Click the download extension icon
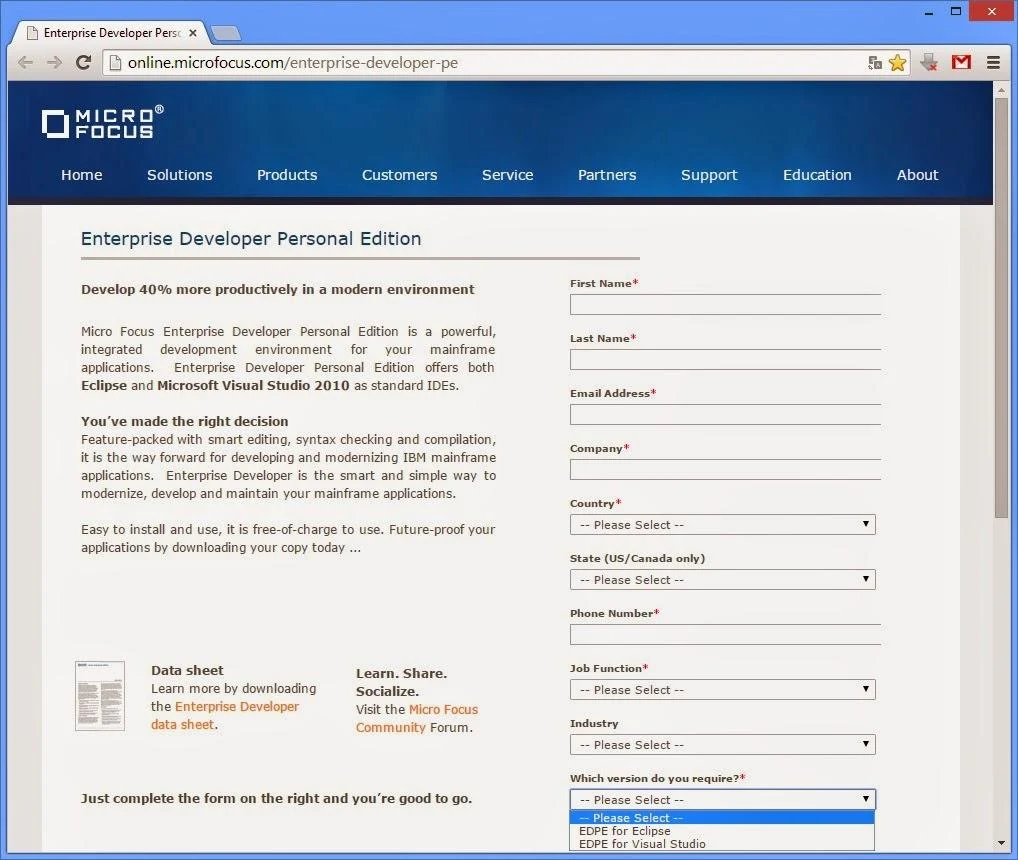The width and height of the screenshot is (1018, 860). point(929,62)
